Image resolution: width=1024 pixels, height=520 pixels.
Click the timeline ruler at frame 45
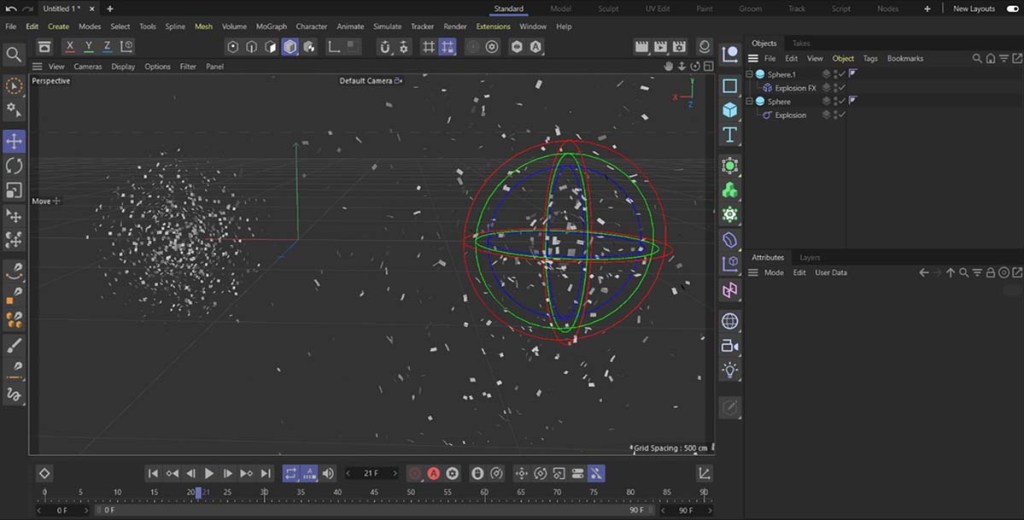point(374,492)
